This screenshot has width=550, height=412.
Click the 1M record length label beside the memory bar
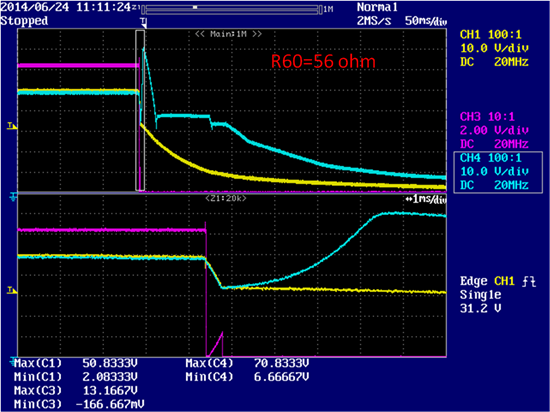[x=328, y=9]
